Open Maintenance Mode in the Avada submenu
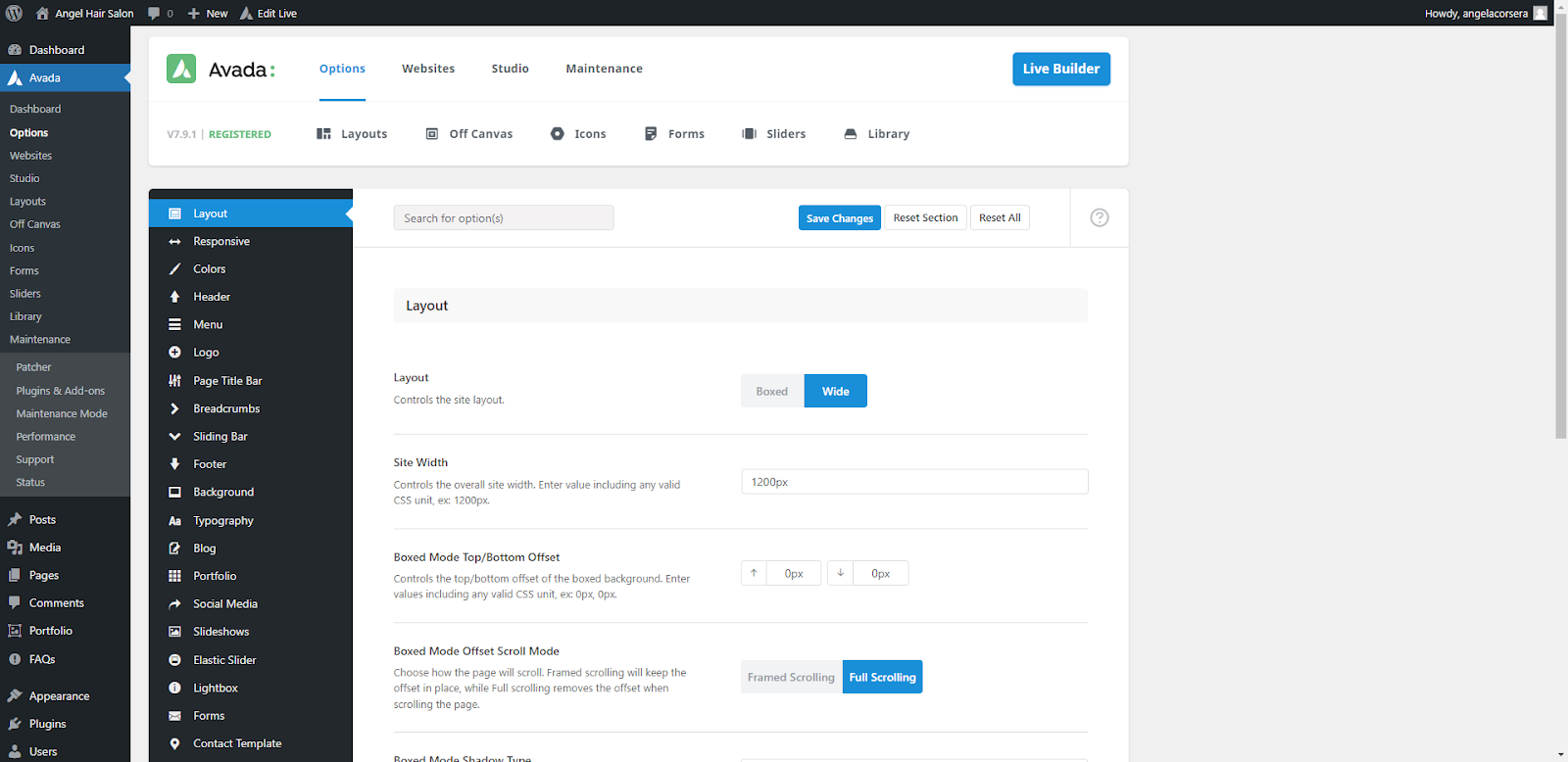This screenshot has height=762, width=1568. click(62, 413)
